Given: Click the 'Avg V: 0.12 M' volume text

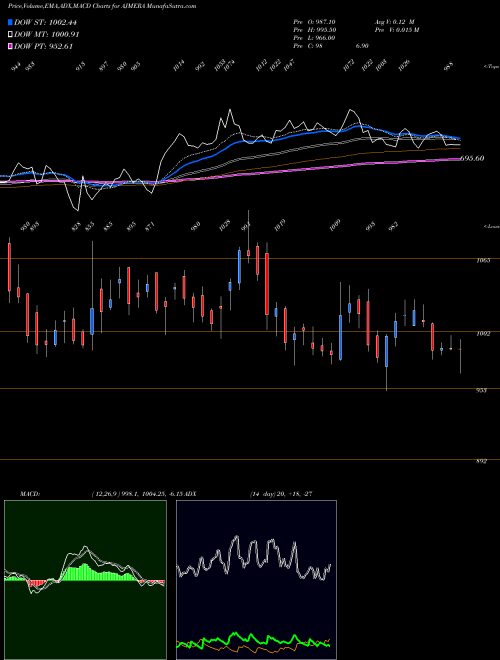Looking at the screenshot, I should coord(394,21).
